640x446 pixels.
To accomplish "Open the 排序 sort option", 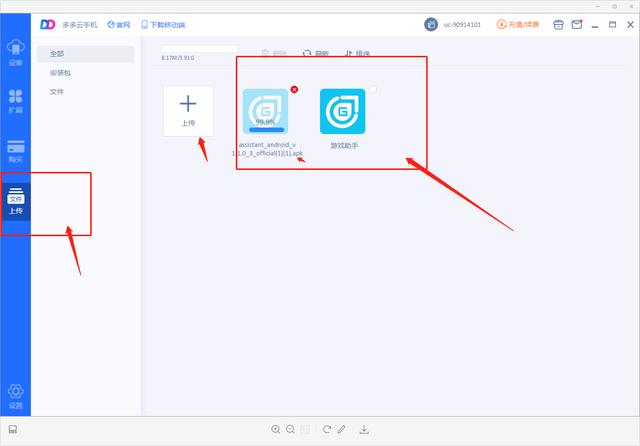I will pyautogui.click(x=357, y=53).
